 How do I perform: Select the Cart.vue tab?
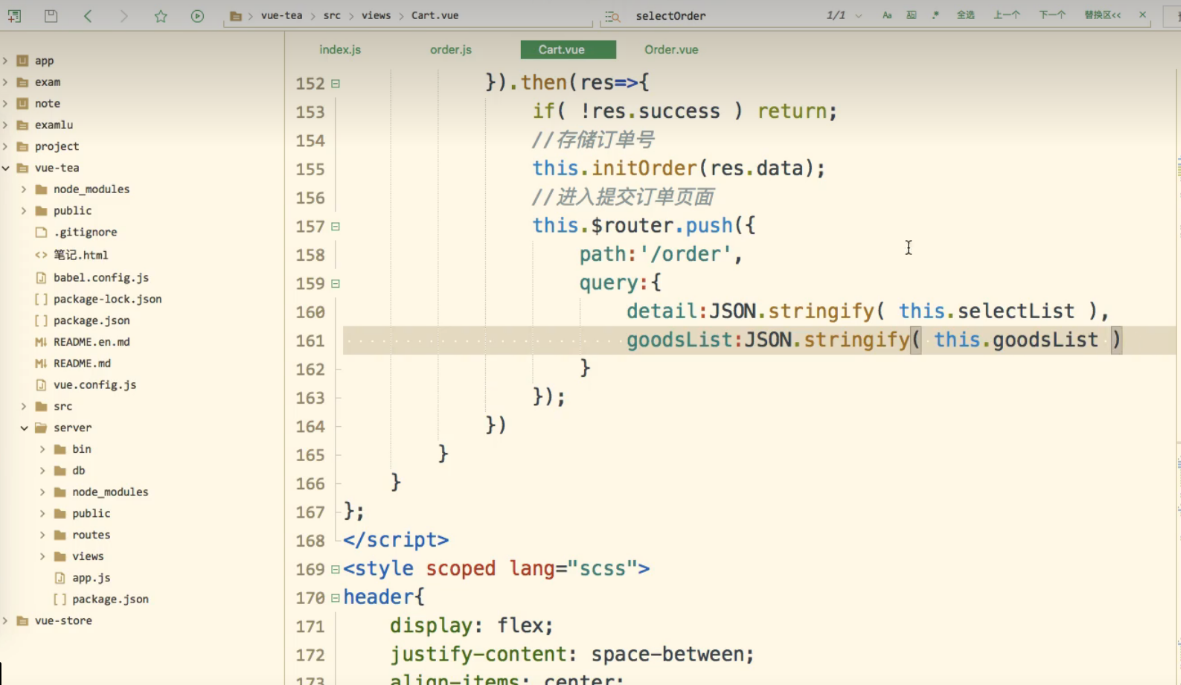click(568, 50)
